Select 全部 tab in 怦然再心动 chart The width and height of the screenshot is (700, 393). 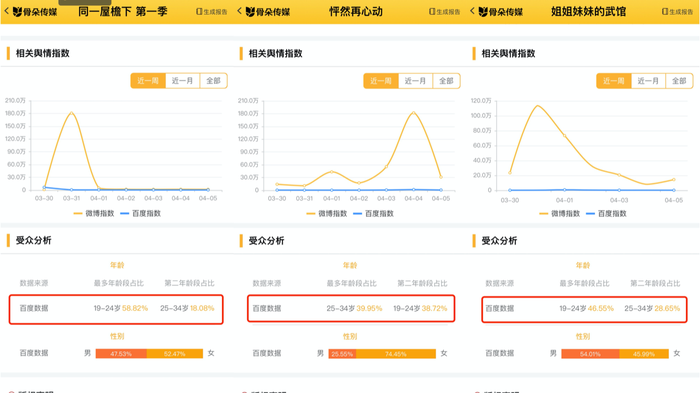(446, 81)
